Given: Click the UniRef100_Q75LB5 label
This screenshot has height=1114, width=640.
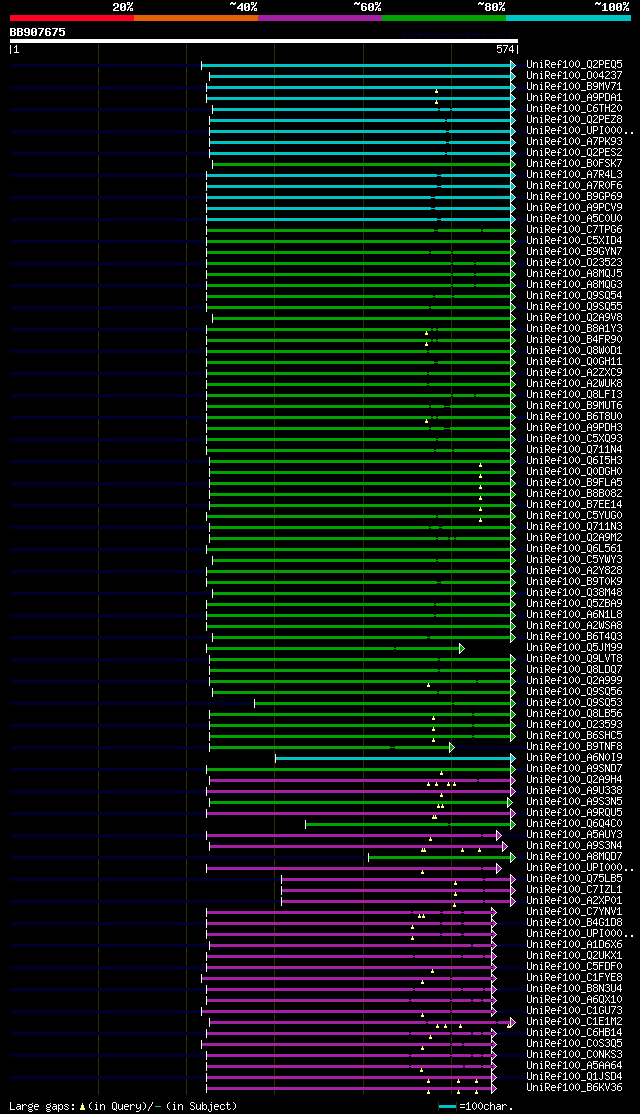Looking at the screenshot, I should [x=574, y=879].
